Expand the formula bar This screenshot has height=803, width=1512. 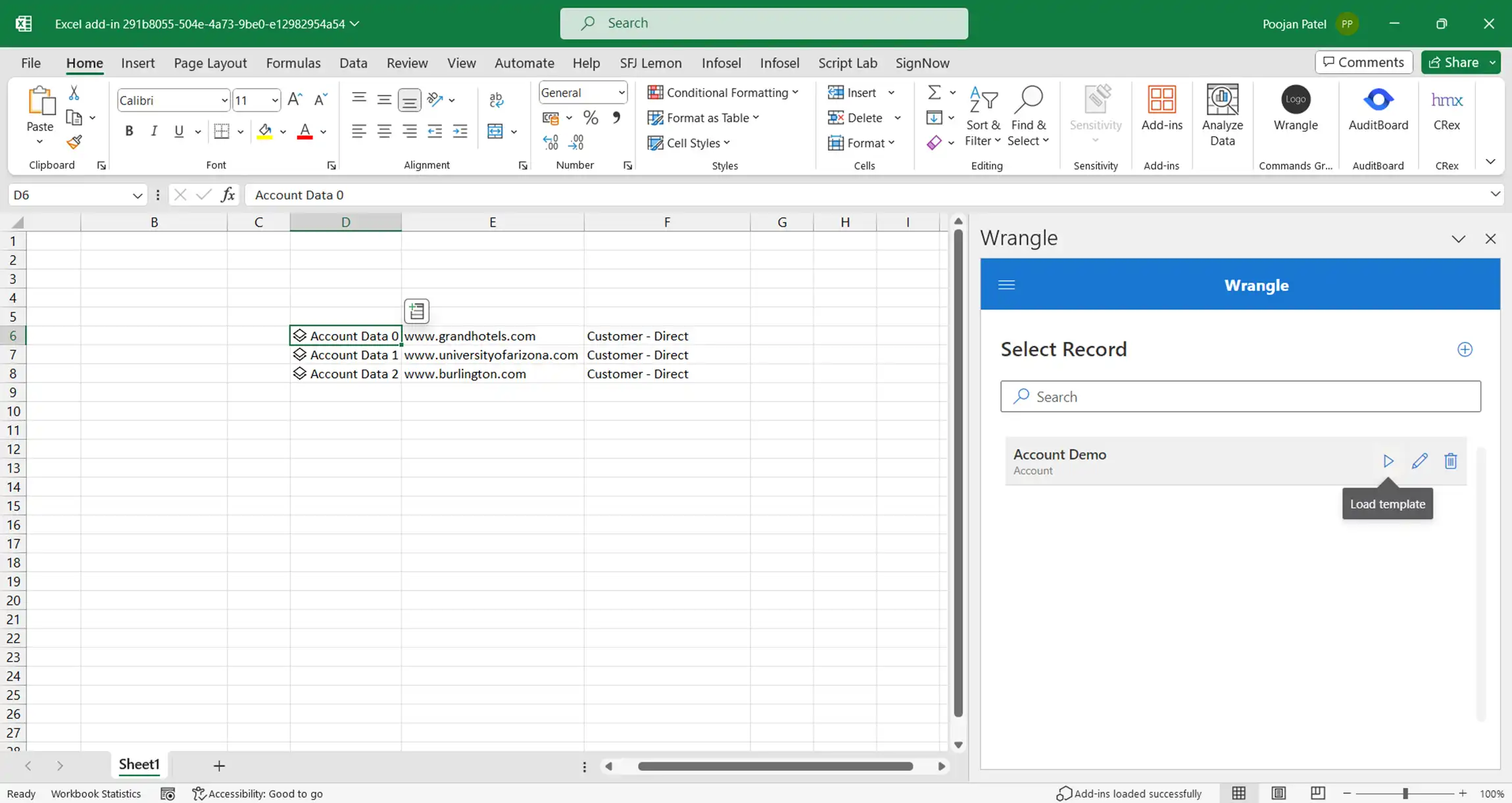pos(1495,194)
